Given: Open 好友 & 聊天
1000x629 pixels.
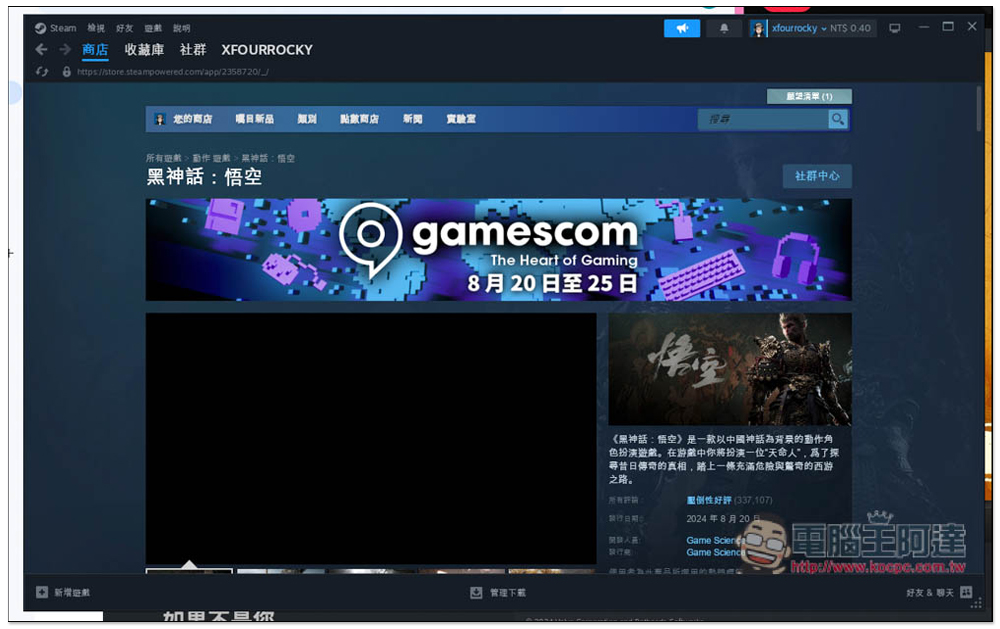Looking at the screenshot, I should (930, 593).
